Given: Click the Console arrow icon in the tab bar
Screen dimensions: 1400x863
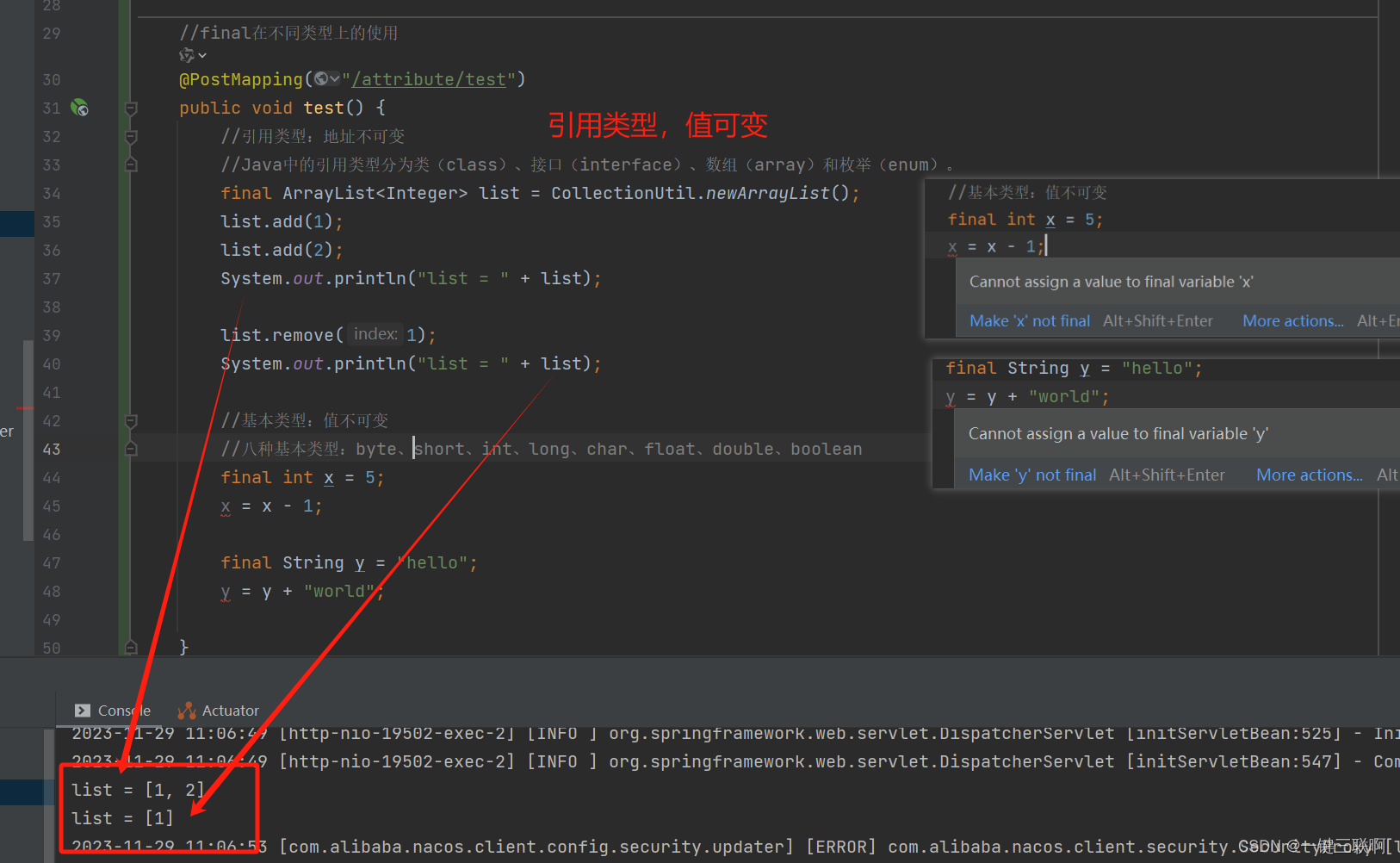Looking at the screenshot, I should tap(83, 710).
